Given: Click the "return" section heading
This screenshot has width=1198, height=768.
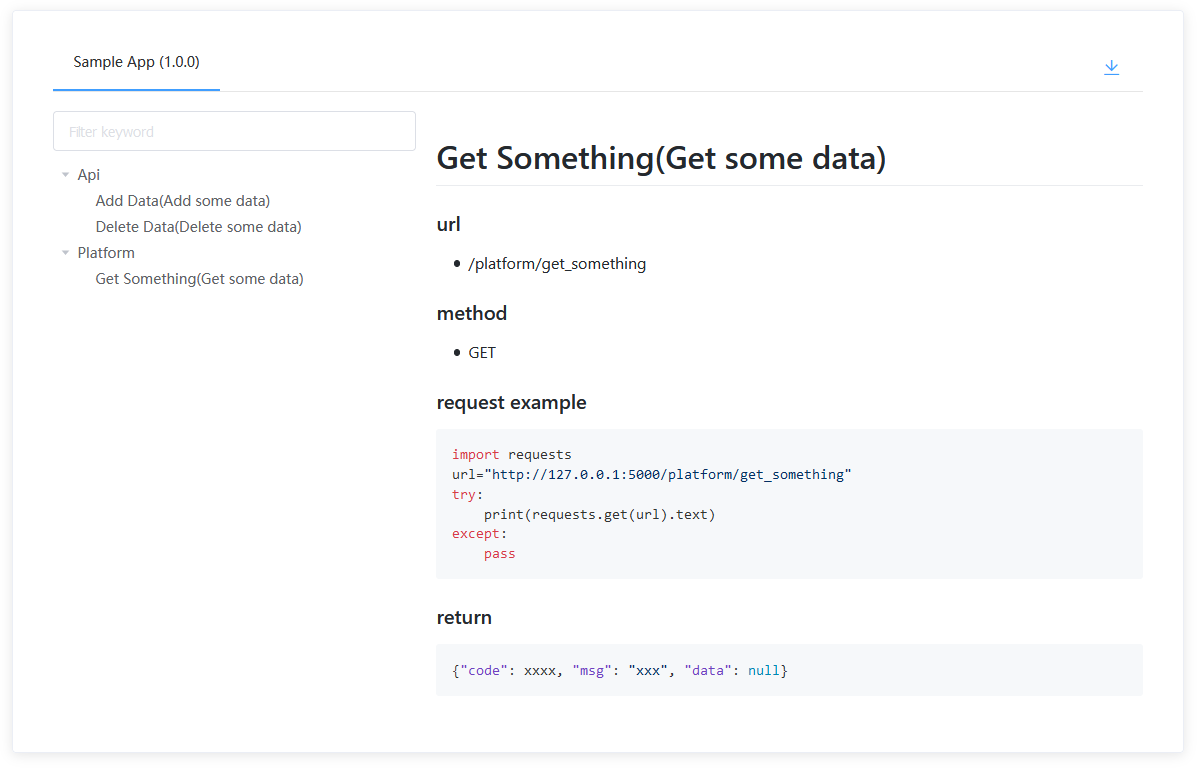Looking at the screenshot, I should click(x=464, y=617).
